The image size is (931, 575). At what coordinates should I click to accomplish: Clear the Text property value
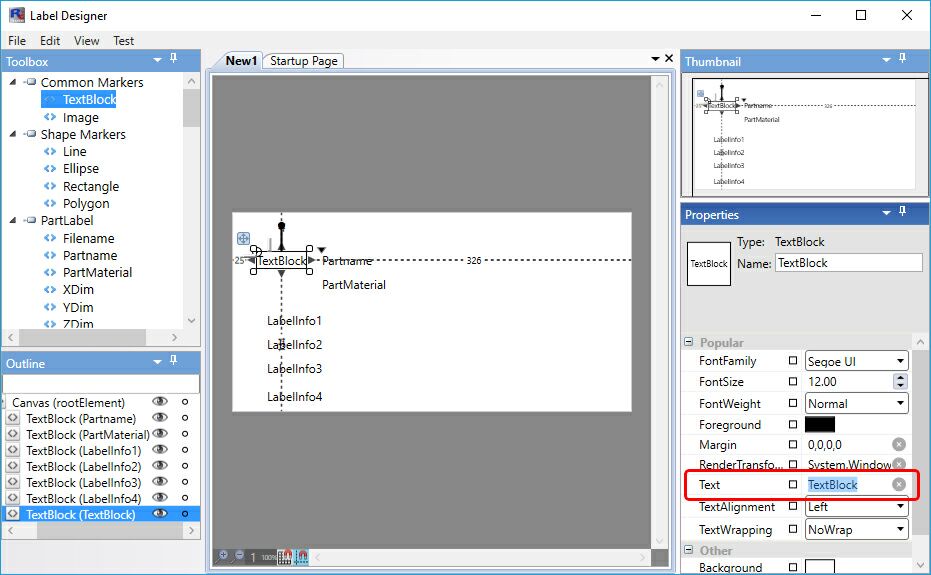(899, 485)
